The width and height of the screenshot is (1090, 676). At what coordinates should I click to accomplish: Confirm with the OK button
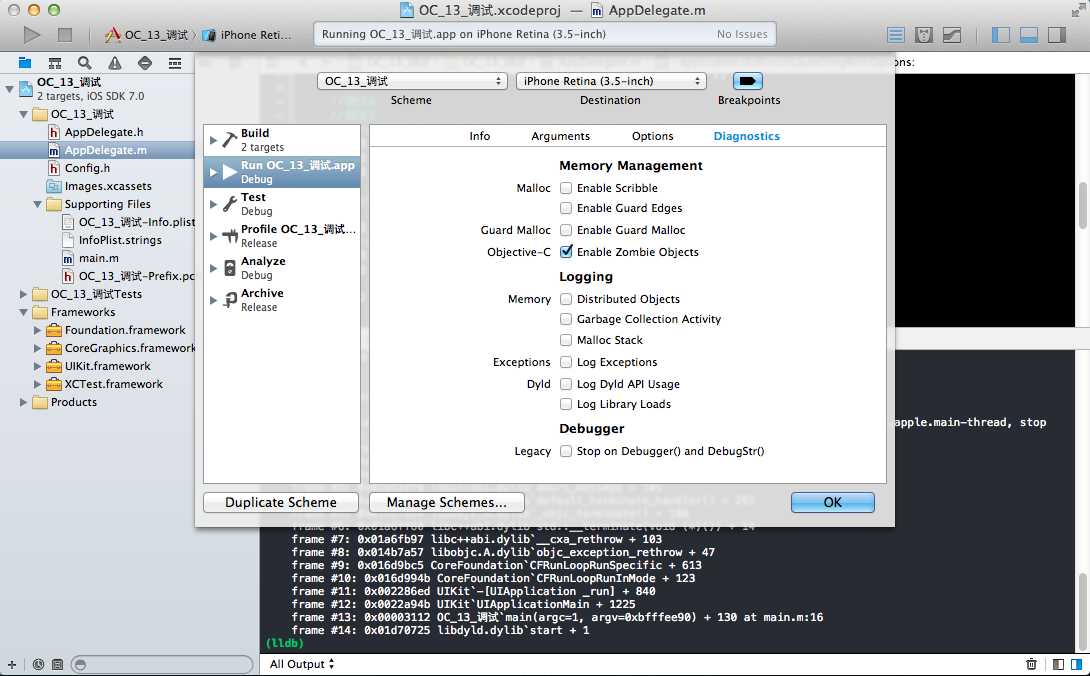point(833,502)
